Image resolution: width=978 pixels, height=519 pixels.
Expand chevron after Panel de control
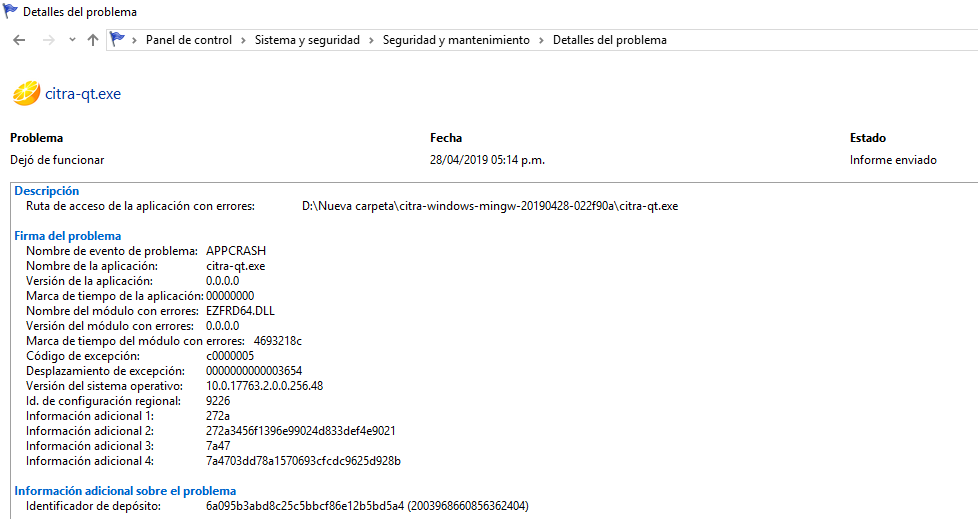(x=243, y=40)
